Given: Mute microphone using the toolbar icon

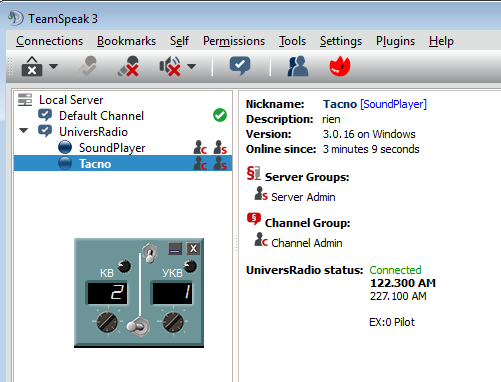Looking at the screenshot, I should pyautogui.click(x=129, y=66).
